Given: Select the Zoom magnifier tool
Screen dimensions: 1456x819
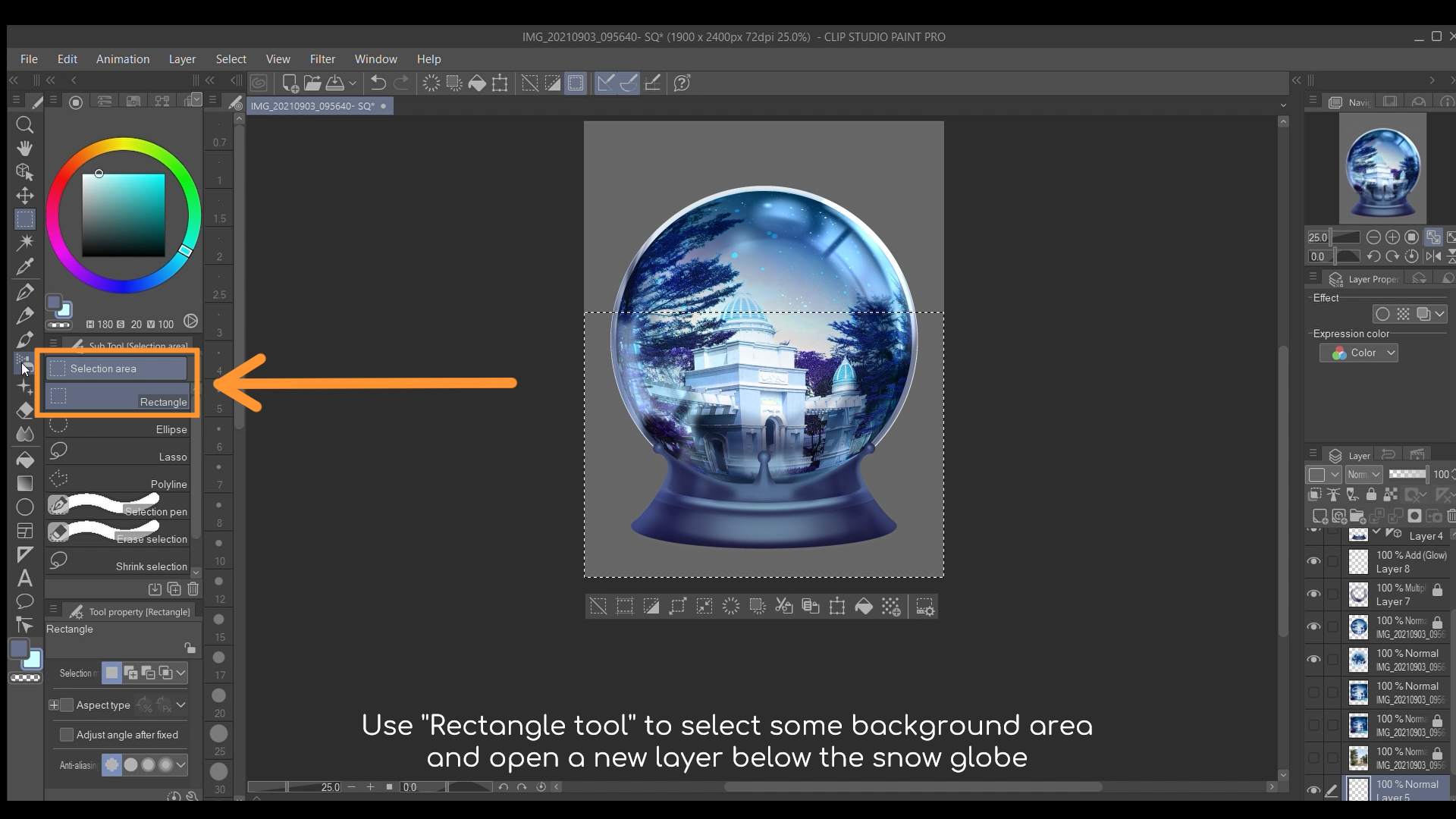Looking at the screenshot, I should [x=24, y=124].
